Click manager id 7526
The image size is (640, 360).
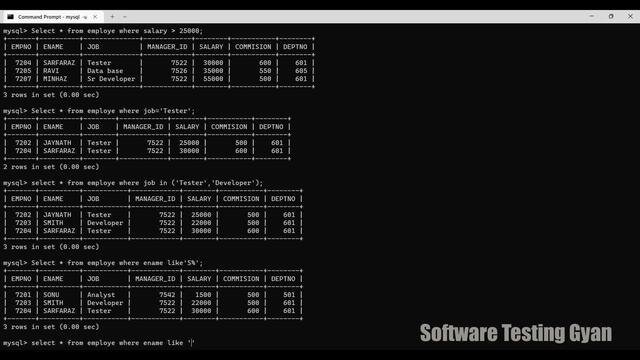point(179,71)
